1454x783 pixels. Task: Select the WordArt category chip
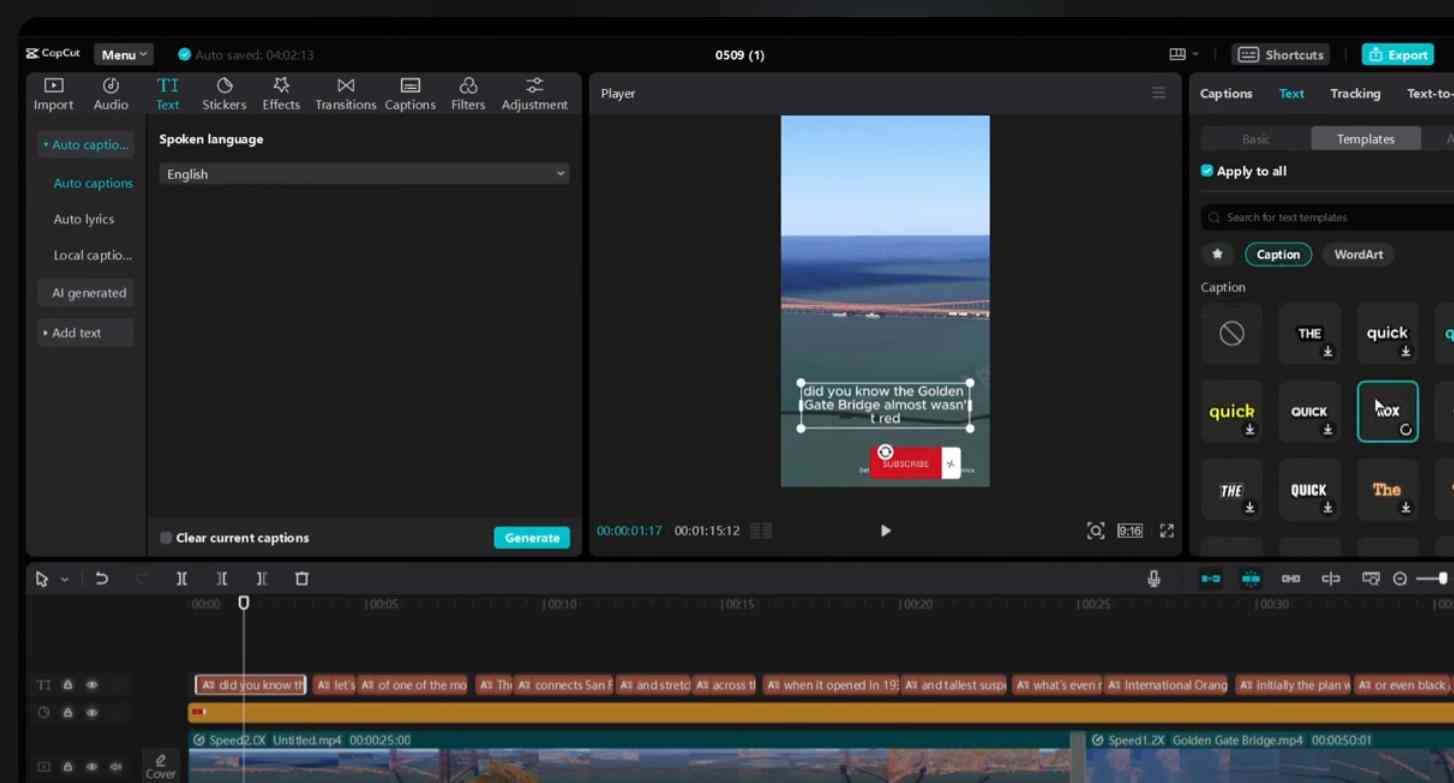pos(1358,254)
